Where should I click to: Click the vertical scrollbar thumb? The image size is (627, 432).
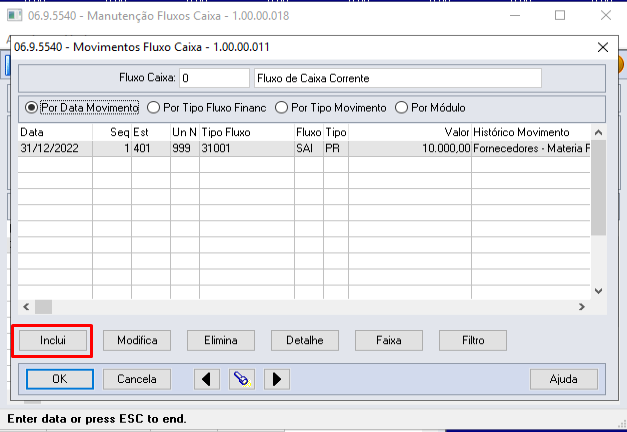(598, 188)
